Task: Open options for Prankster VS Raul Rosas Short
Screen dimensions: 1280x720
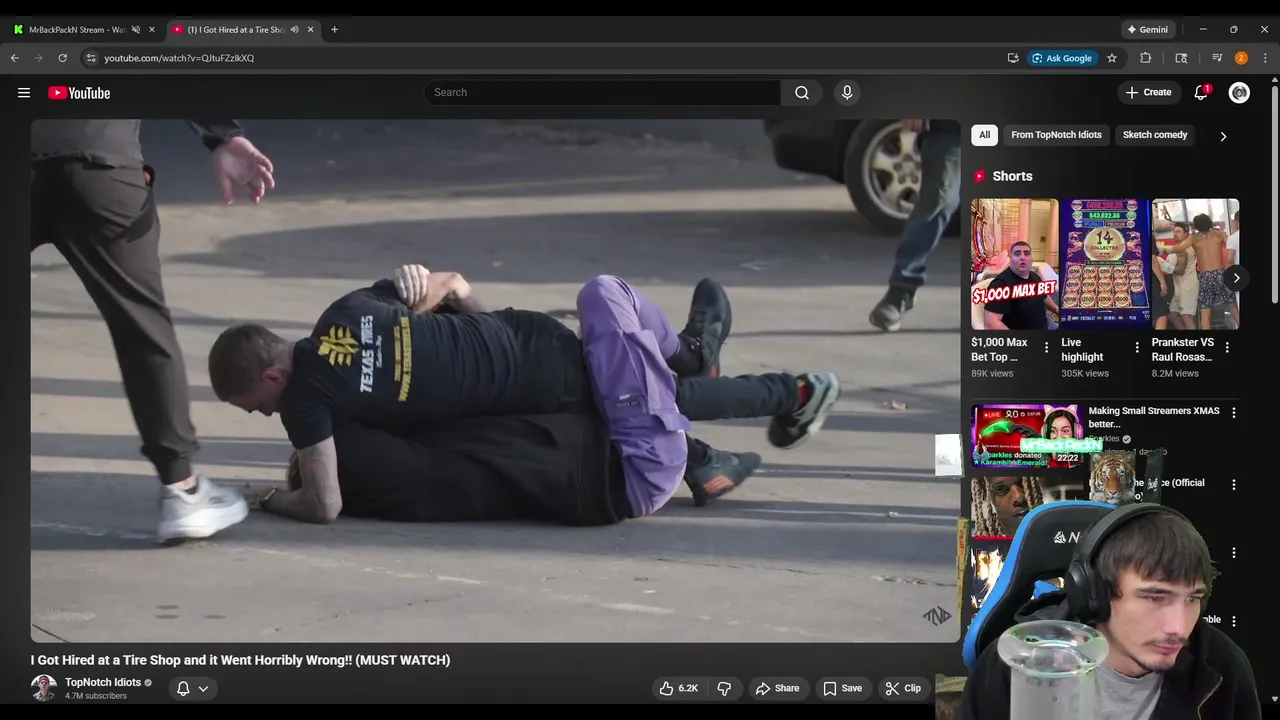Action: 1227,348
